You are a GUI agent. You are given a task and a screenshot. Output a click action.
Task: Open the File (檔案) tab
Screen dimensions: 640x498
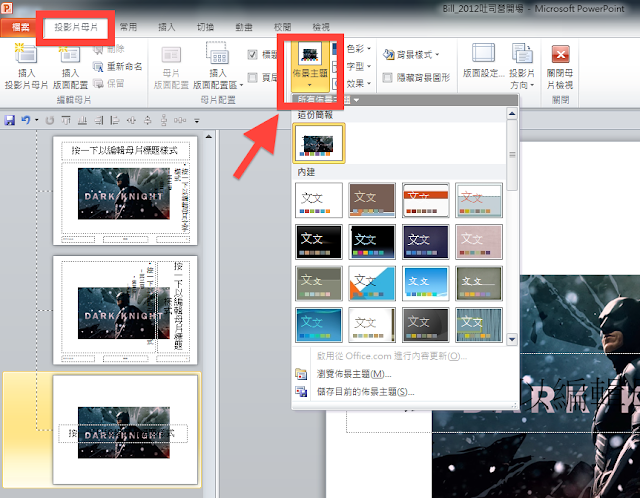20,27
